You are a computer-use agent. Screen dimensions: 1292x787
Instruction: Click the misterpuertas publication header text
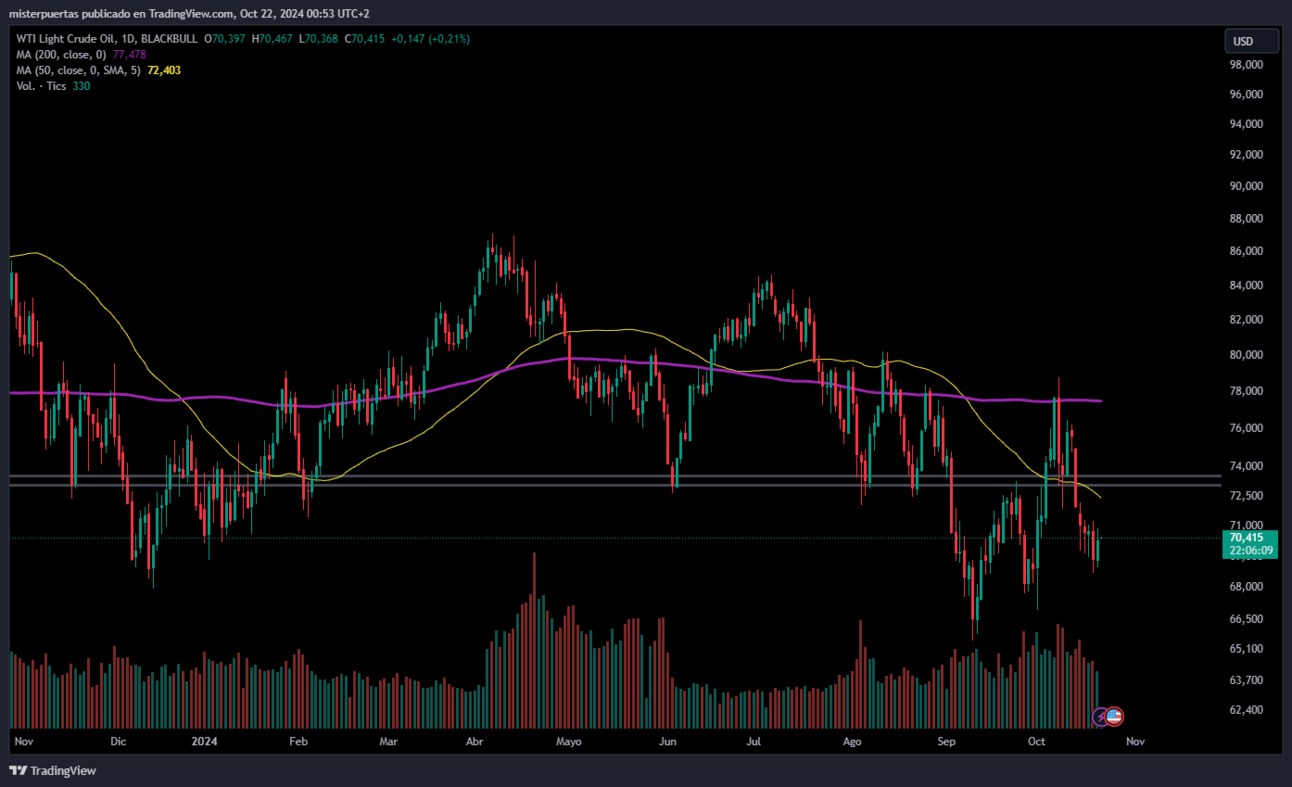click(x=189, y=13)
